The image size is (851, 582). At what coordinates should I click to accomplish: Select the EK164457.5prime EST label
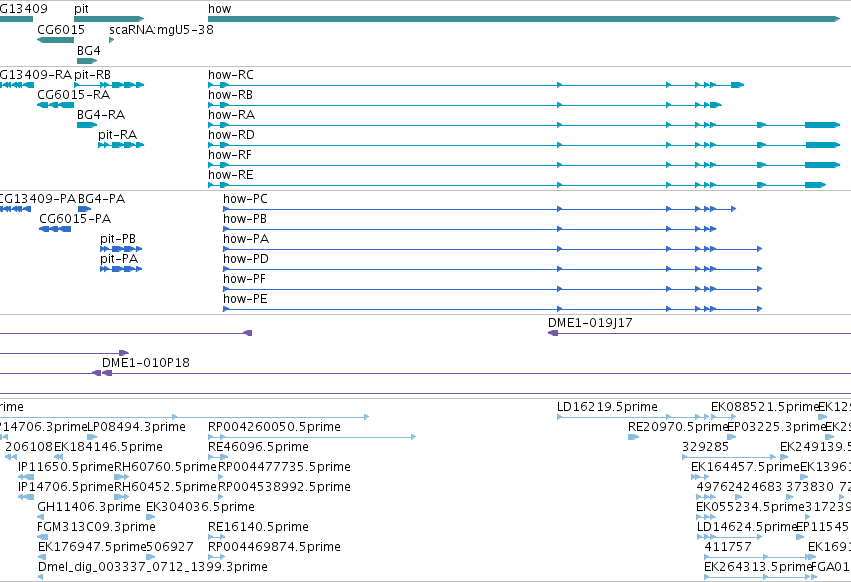pos(745,467)
